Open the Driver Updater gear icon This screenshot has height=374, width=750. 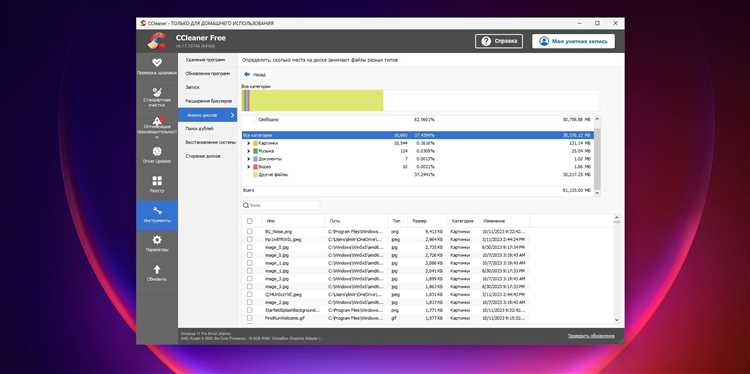coord(157,151)
